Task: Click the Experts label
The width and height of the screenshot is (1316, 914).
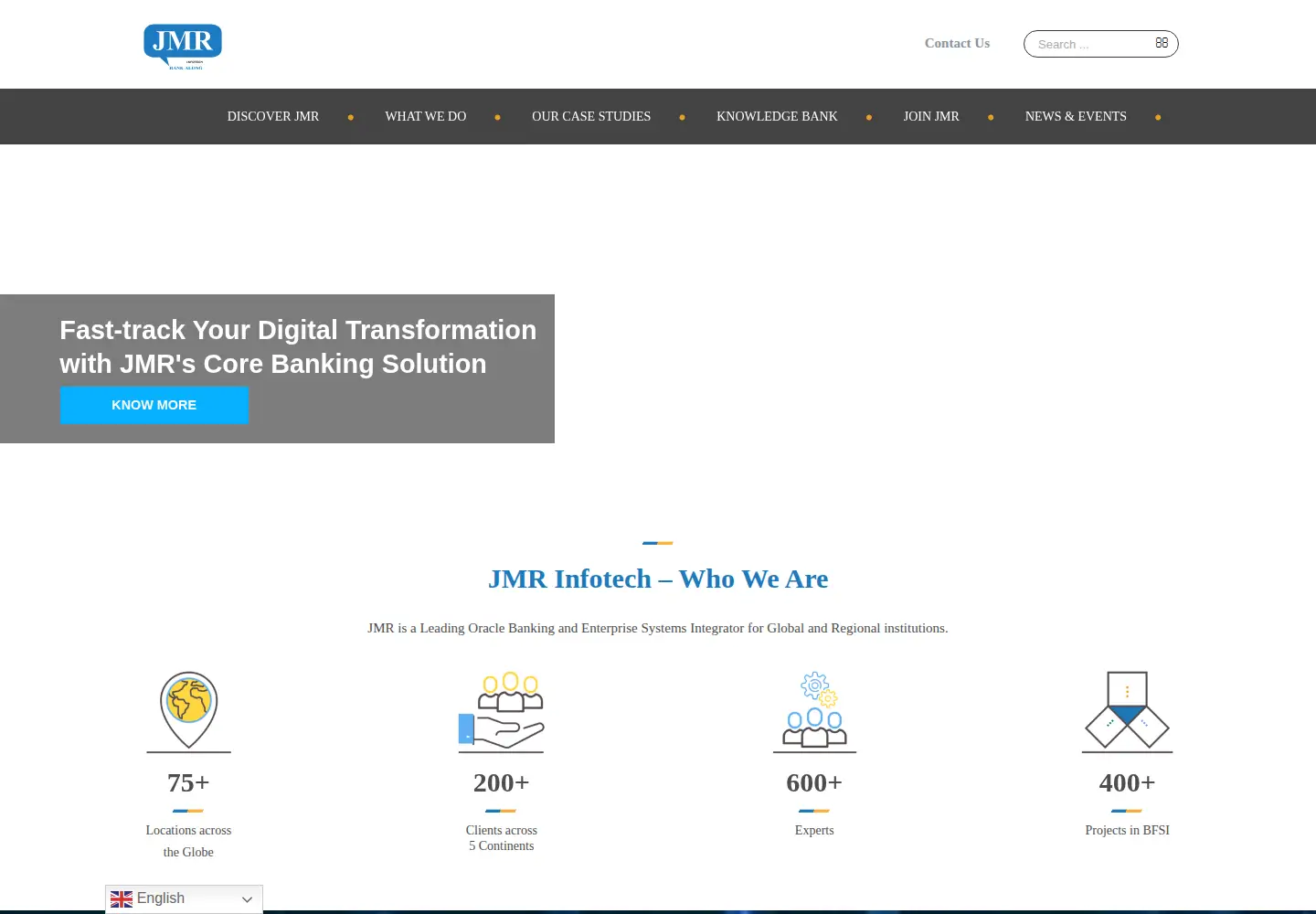Action: (x=814, y=830)
